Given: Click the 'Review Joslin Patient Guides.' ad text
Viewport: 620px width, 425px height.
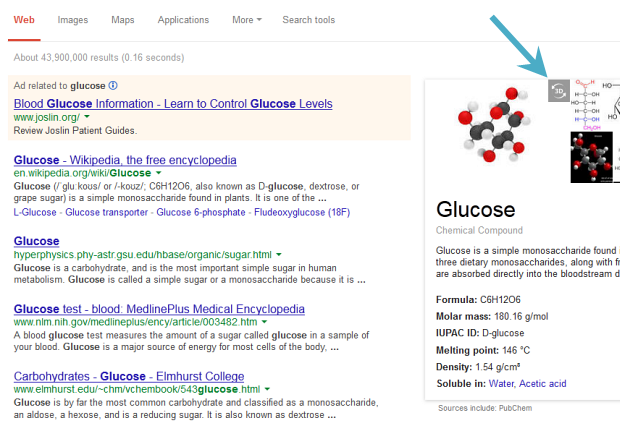Looking at the screenshot, I should (x=76, y=130).
